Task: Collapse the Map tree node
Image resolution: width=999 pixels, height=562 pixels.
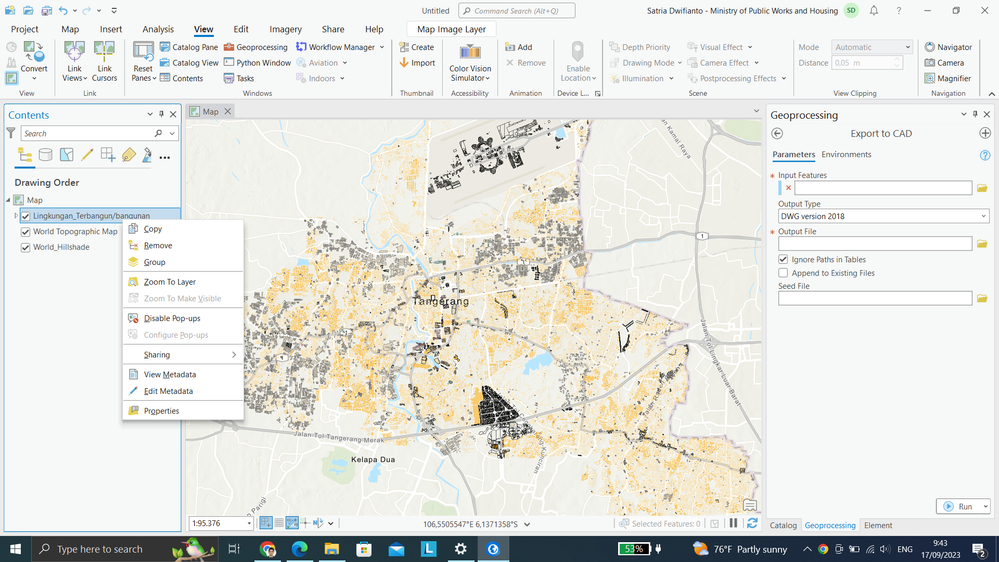Action: point(8,200)
